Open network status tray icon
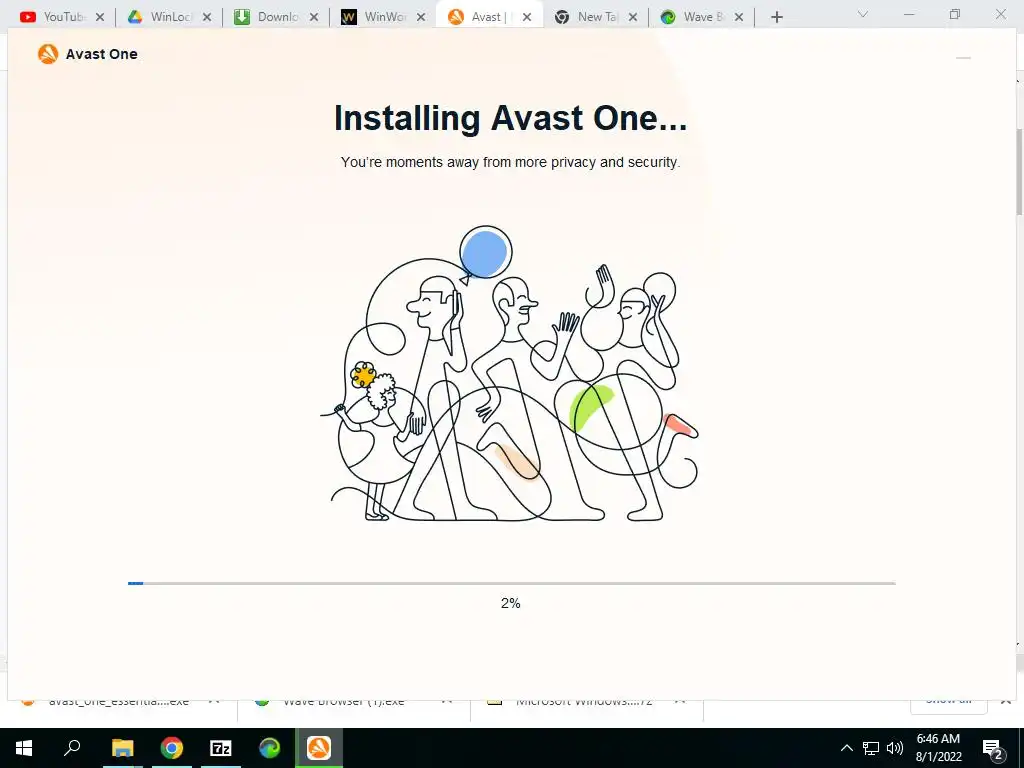The width and height of the screenshot is (1024, 768). [871, 748]
